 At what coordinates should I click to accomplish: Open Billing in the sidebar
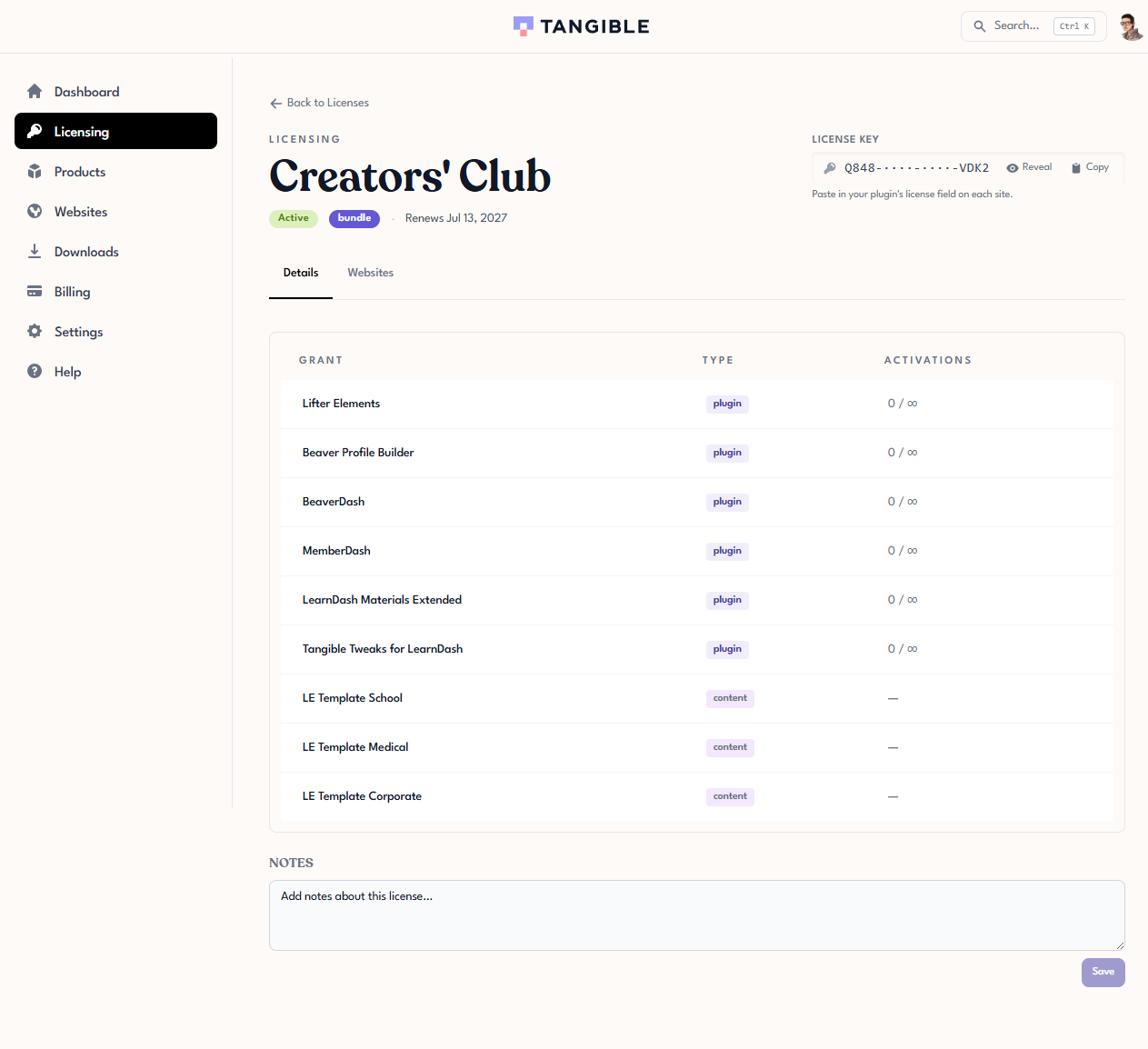(115, 291)
